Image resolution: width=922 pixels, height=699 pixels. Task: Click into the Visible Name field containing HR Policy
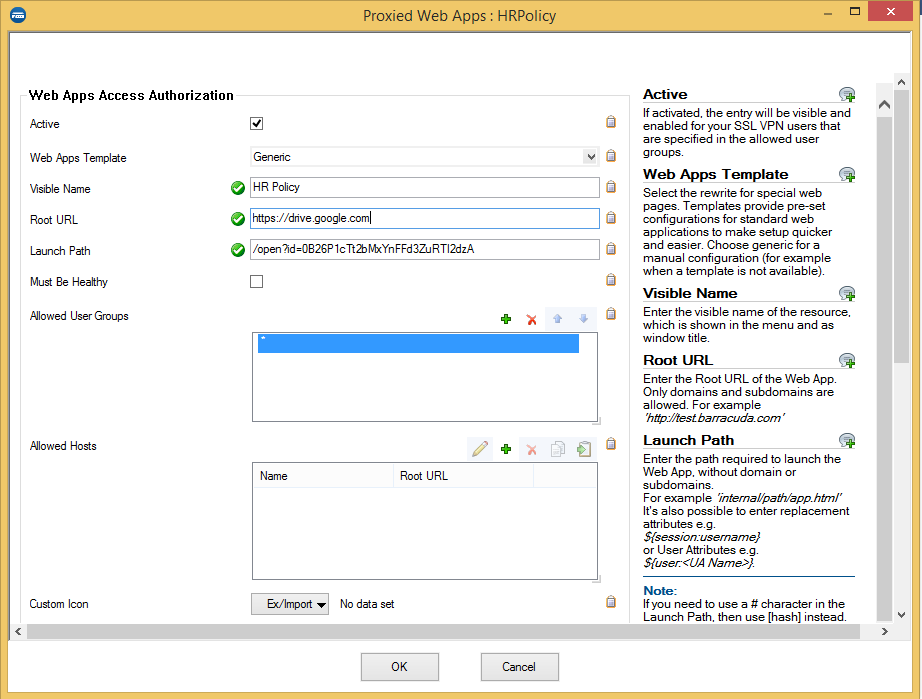pos(425,188)
